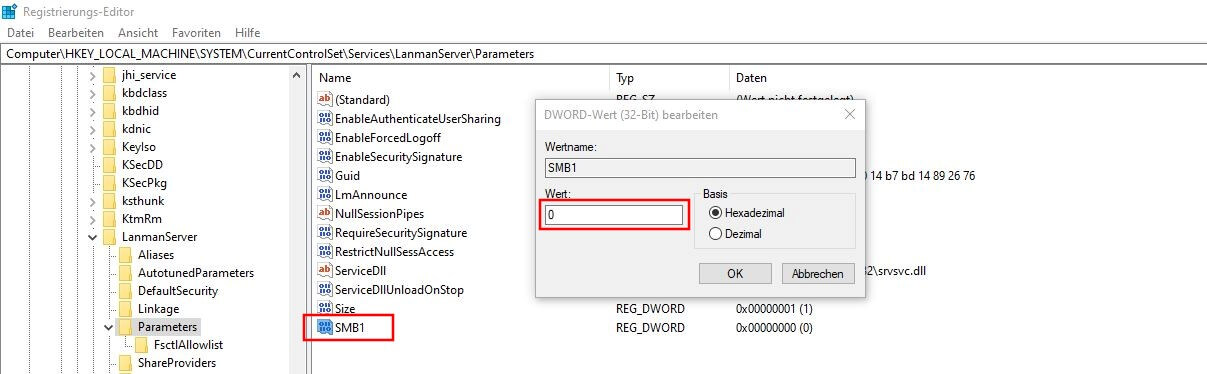The image size is (1207, 374).
Task: Select the LanmanServer tree item
Action: (x=159, y=237)
